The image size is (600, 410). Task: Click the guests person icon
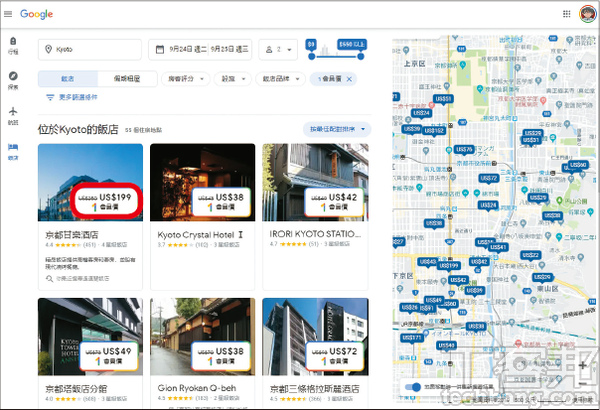click(x=269, y=49)
